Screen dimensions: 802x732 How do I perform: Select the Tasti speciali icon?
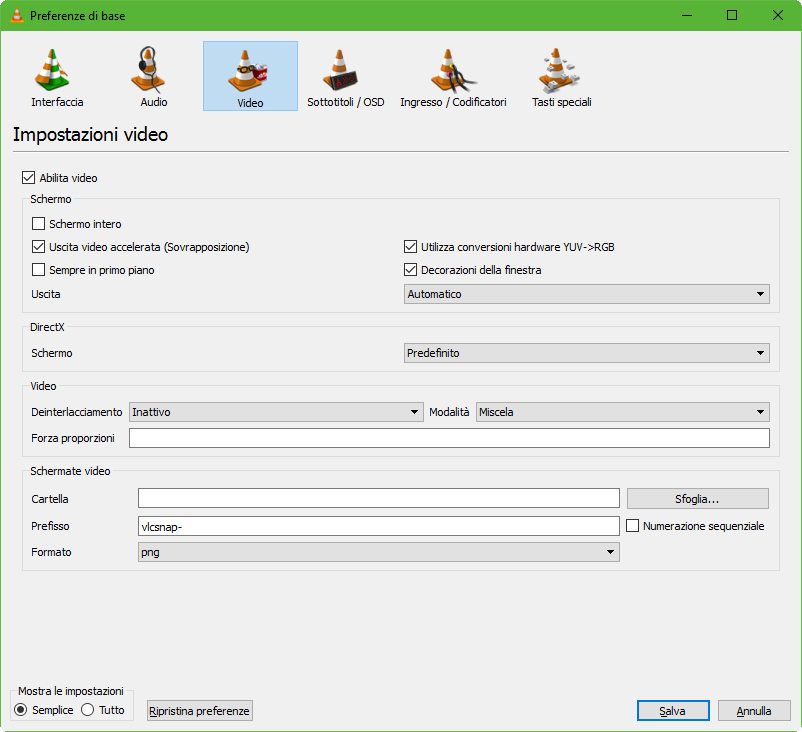coord(561,71)
